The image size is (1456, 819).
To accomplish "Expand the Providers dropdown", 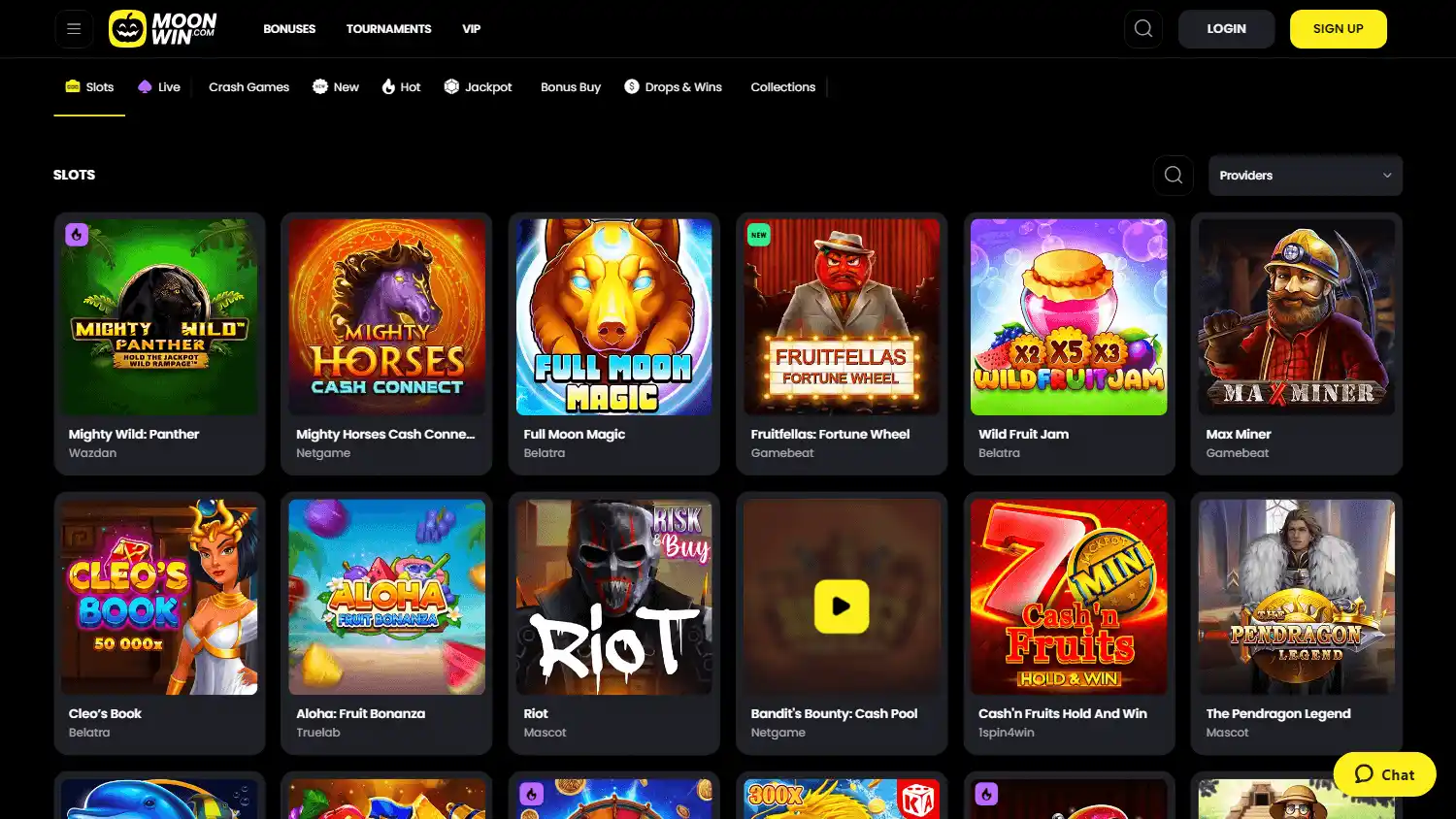I will [x=1306, y=176].
